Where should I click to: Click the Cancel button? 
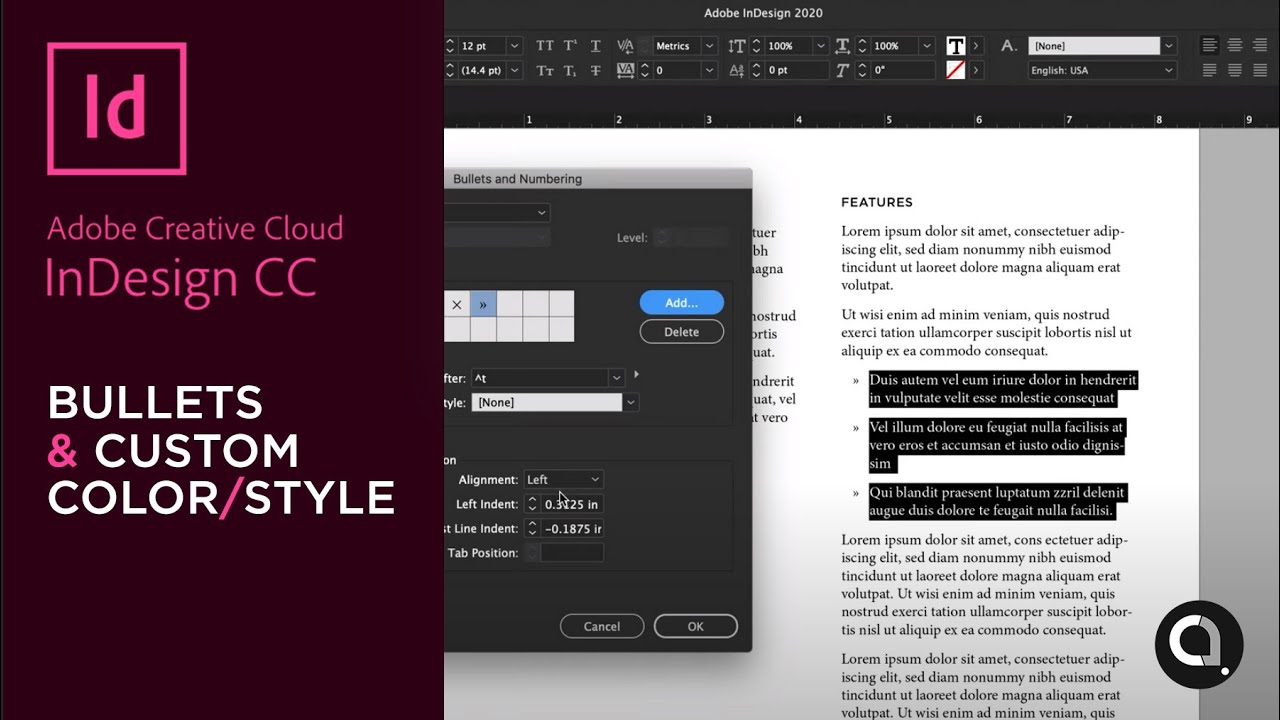click(602, 626)
